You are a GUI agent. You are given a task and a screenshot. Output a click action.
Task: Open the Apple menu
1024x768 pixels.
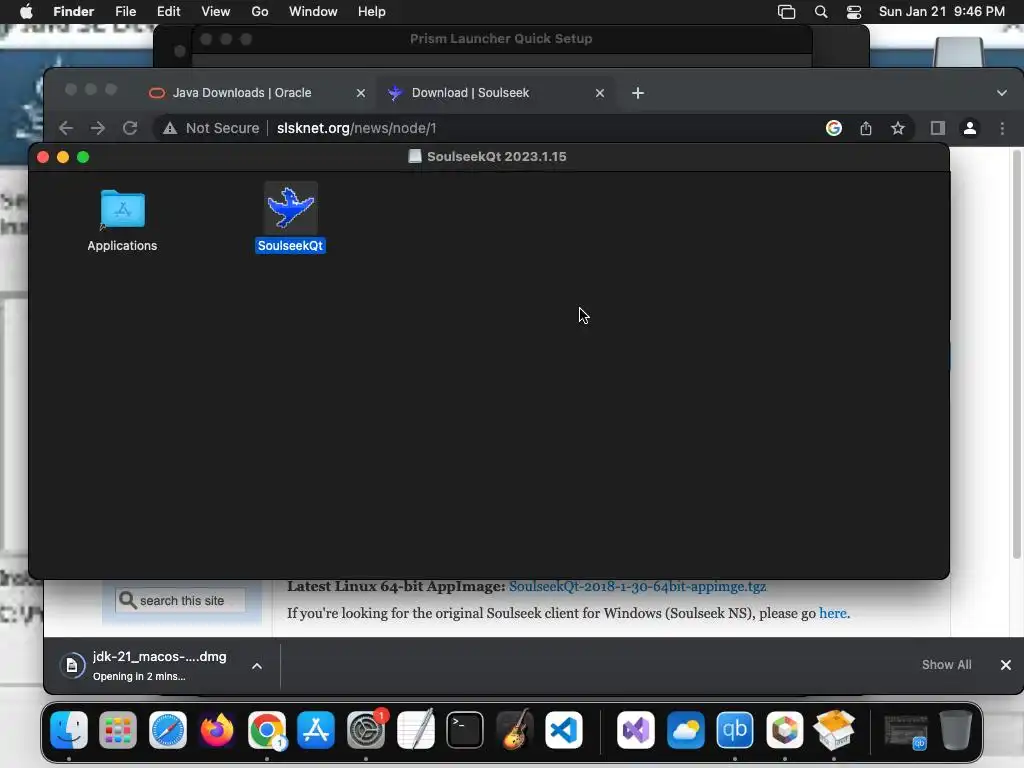click(x=26, y=12)
